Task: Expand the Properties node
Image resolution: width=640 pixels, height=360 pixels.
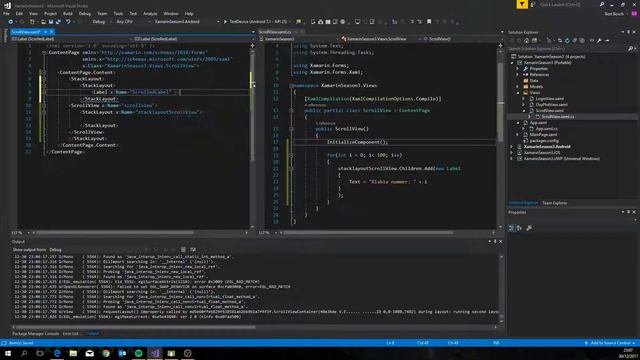Action: coord(518,69)
